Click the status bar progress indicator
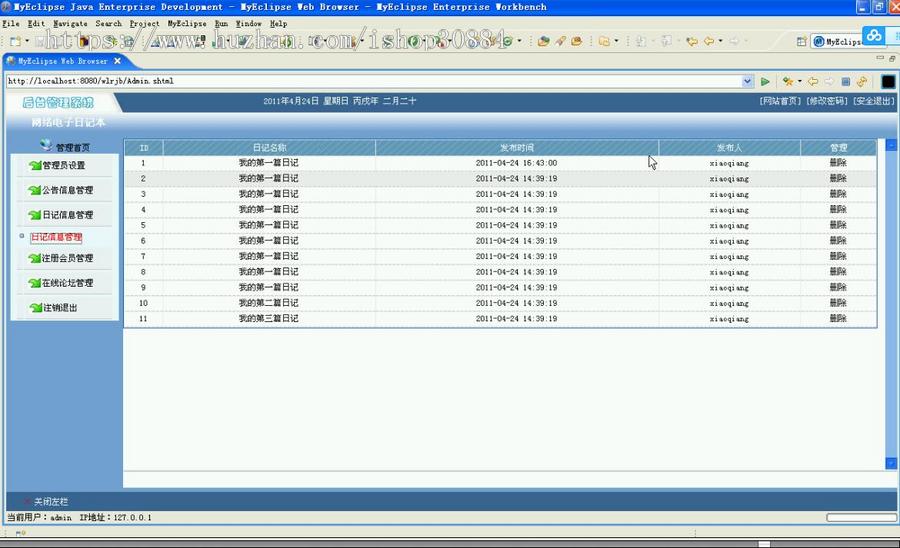This screenshot has width=900, height=548. (x=860, y=518)
